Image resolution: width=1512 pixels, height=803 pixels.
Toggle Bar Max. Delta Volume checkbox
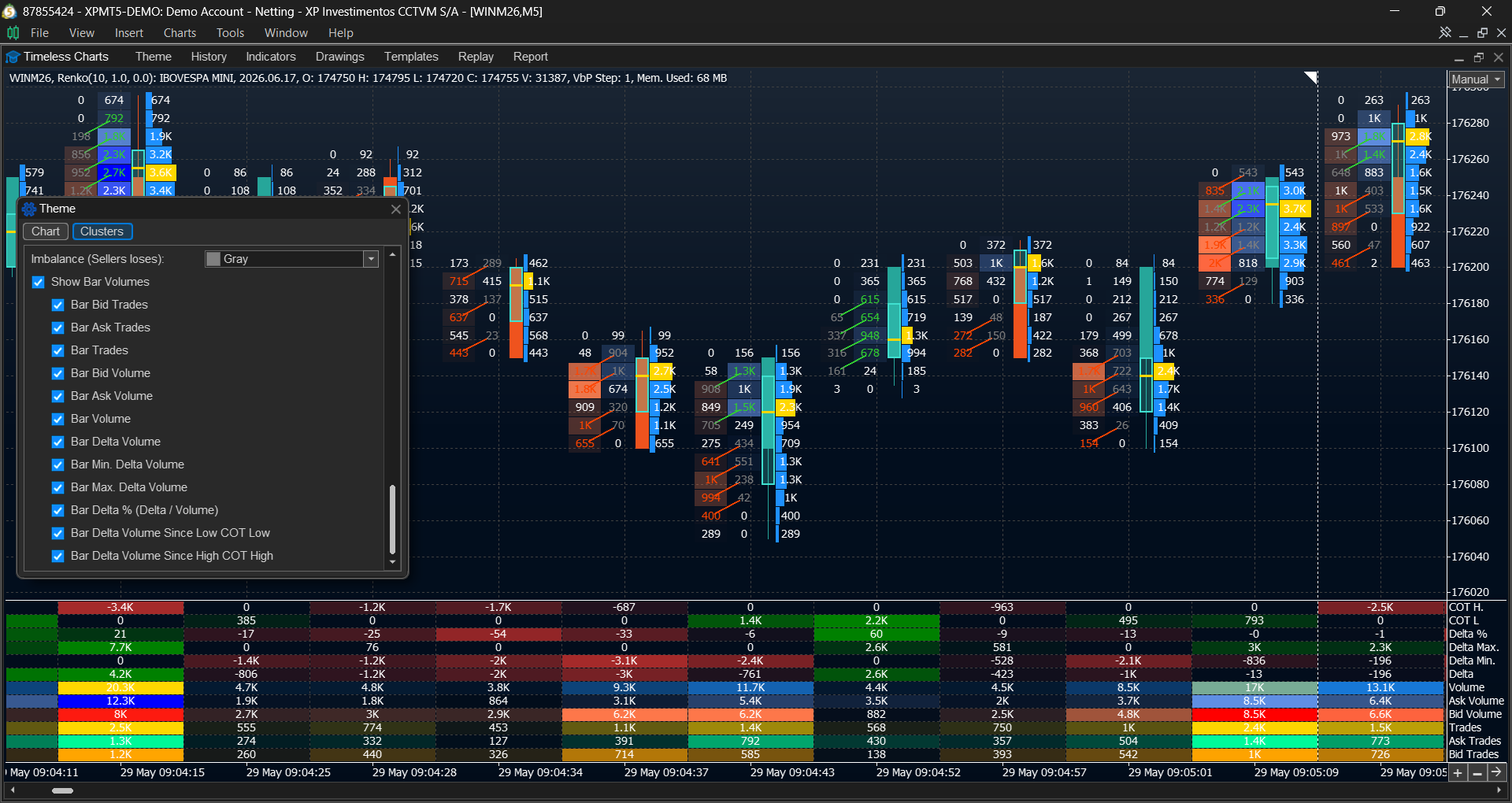[57, 487]
